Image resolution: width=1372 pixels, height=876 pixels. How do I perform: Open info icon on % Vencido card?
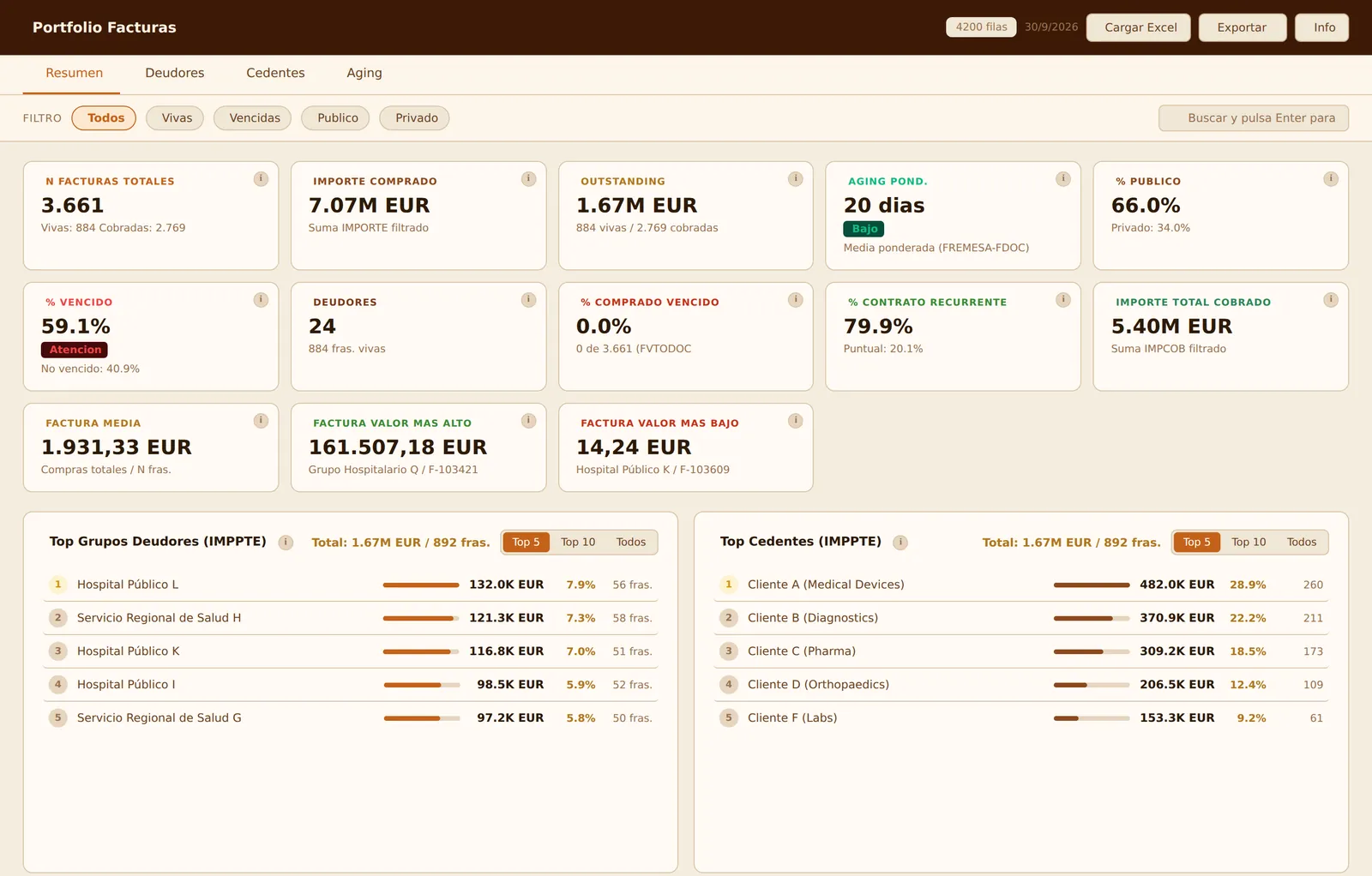coord(261,300)
